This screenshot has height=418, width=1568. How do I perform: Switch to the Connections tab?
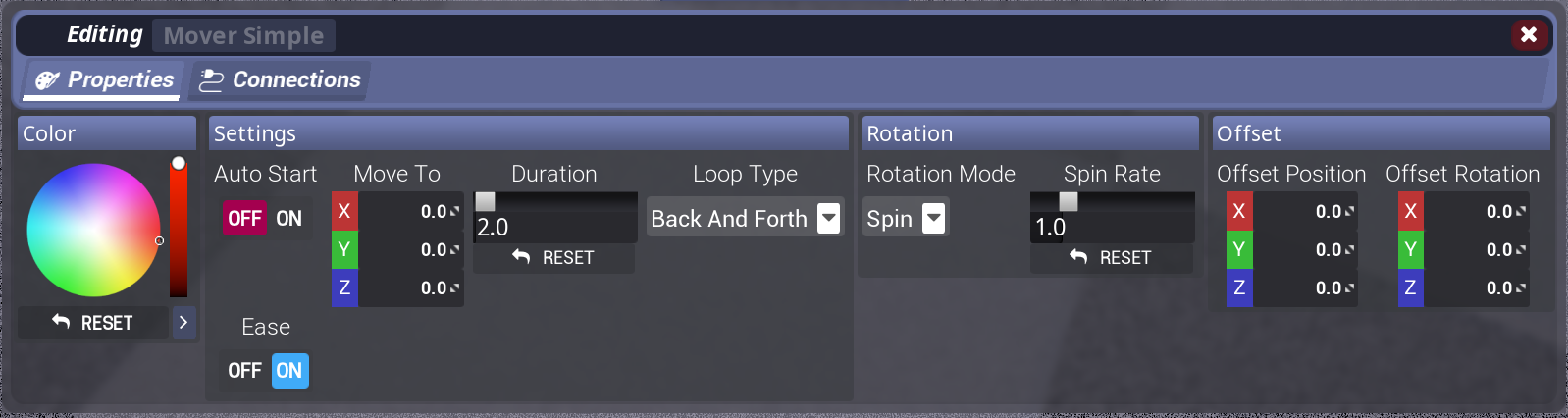pyautogui.click(x=280, y=80)
